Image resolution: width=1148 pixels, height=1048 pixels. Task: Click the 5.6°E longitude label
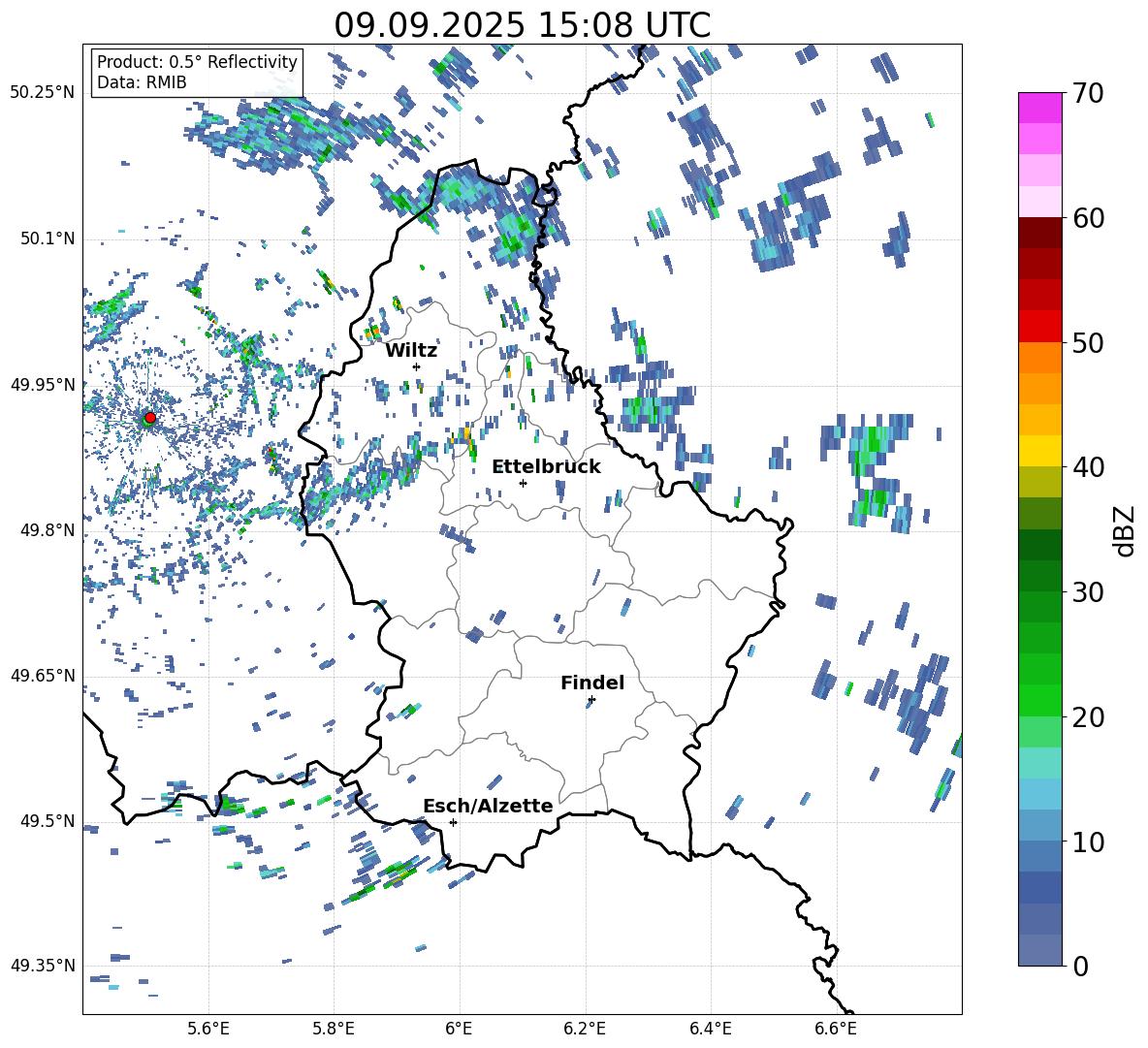tap(208, 1029)
